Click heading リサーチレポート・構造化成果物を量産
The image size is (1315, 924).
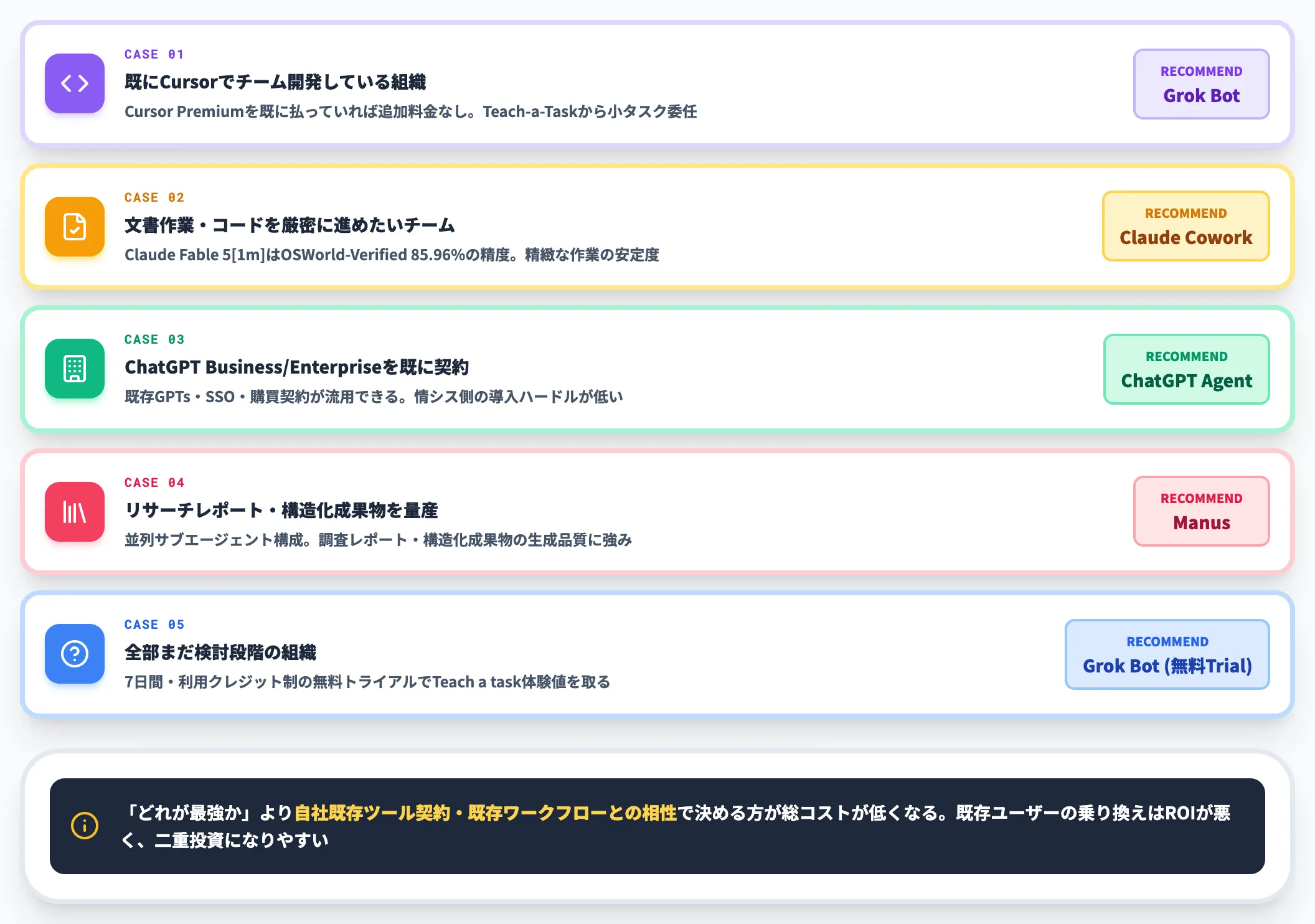point(281,511)
